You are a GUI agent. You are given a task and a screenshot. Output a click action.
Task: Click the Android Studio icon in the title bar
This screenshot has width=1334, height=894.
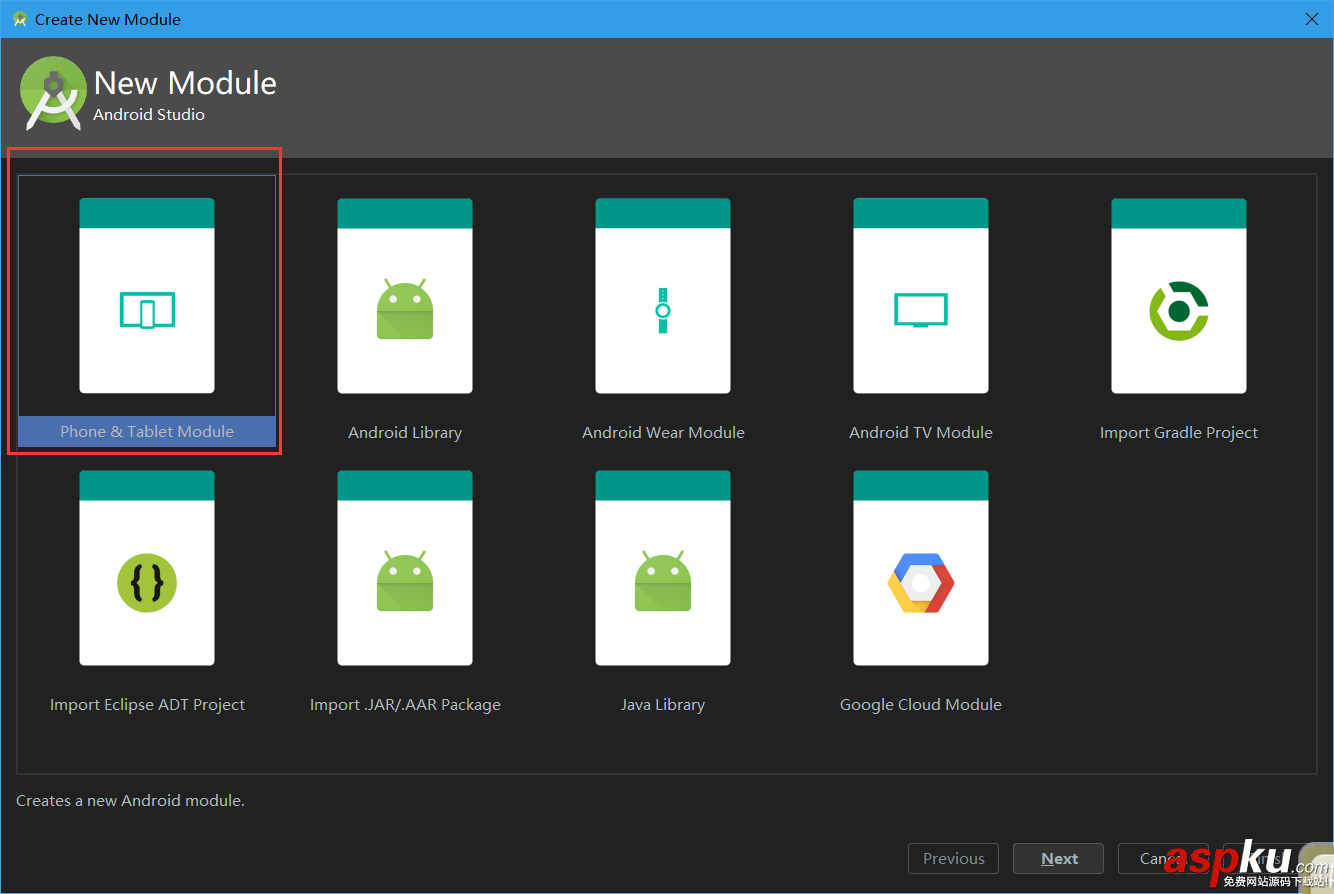point(21,19)
